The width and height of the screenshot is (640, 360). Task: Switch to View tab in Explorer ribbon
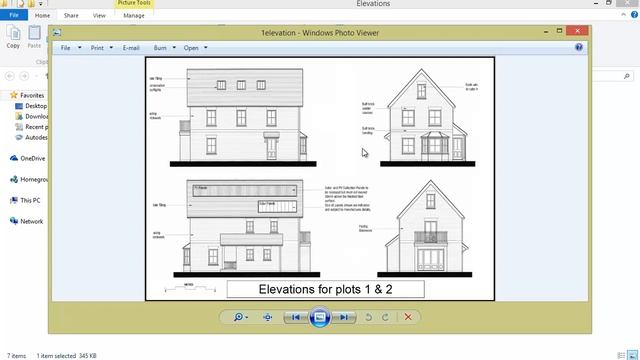pos(99,16)
